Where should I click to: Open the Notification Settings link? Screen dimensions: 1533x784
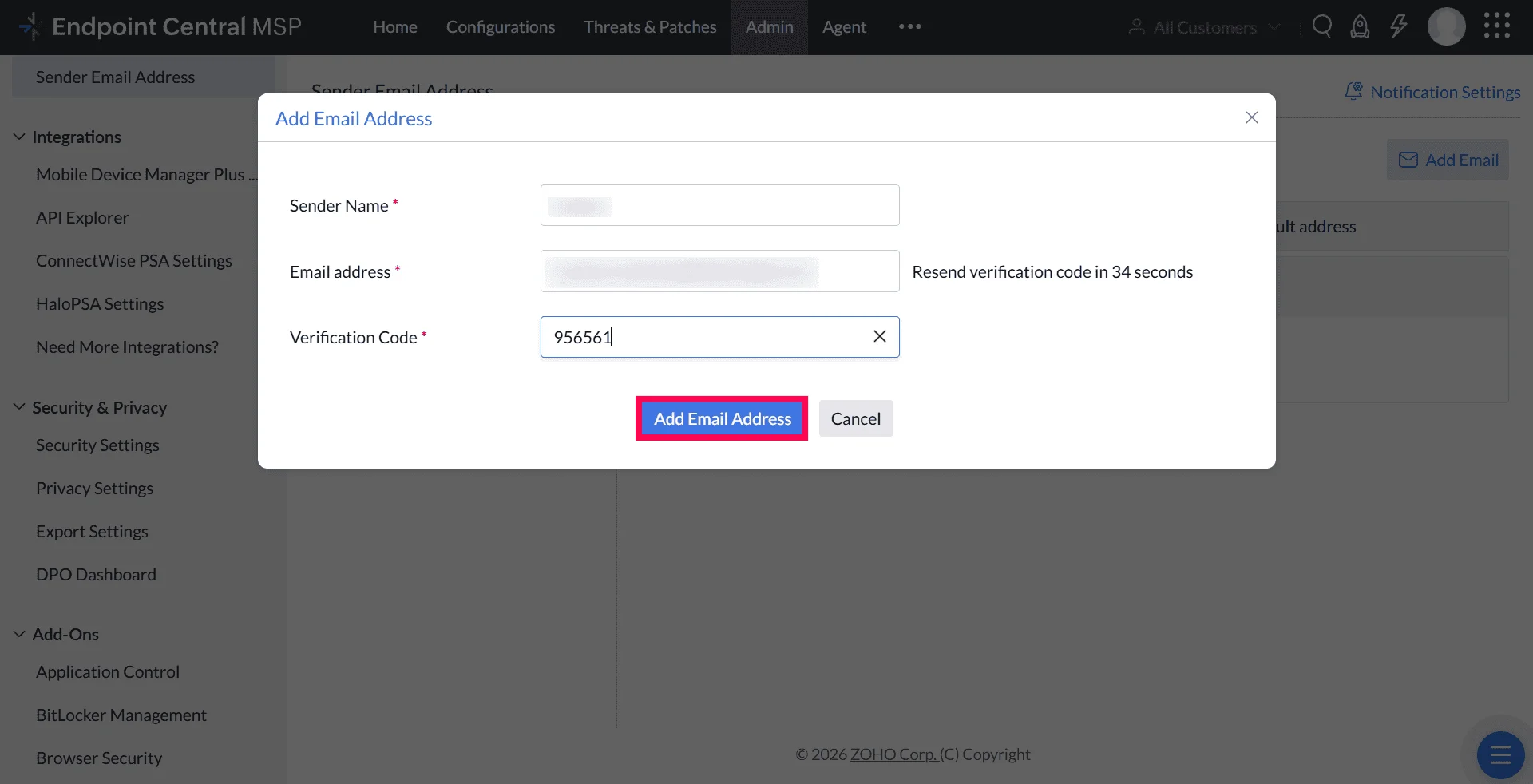[1445, 92]
